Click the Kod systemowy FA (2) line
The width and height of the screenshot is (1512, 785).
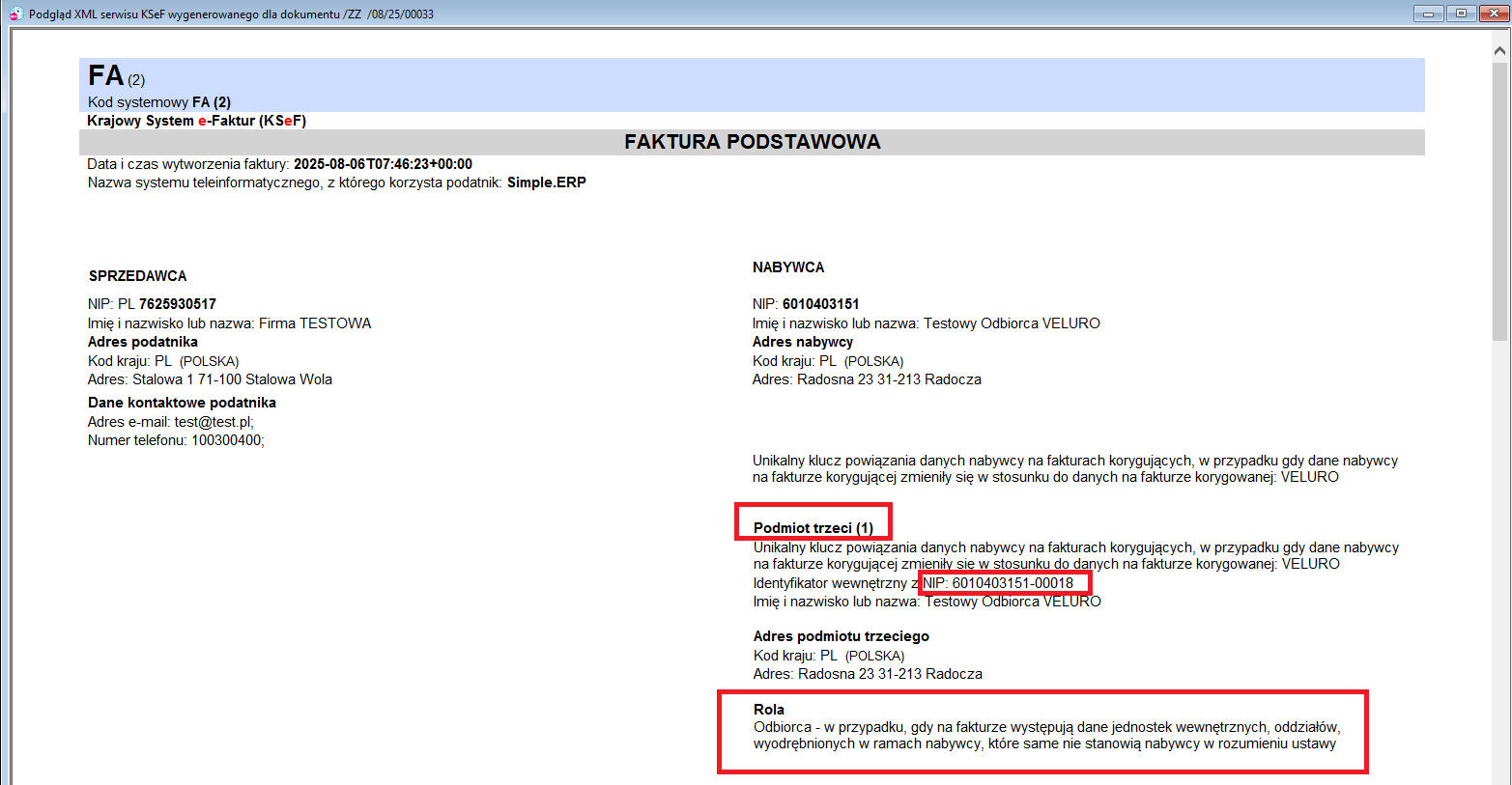point(159,102)
